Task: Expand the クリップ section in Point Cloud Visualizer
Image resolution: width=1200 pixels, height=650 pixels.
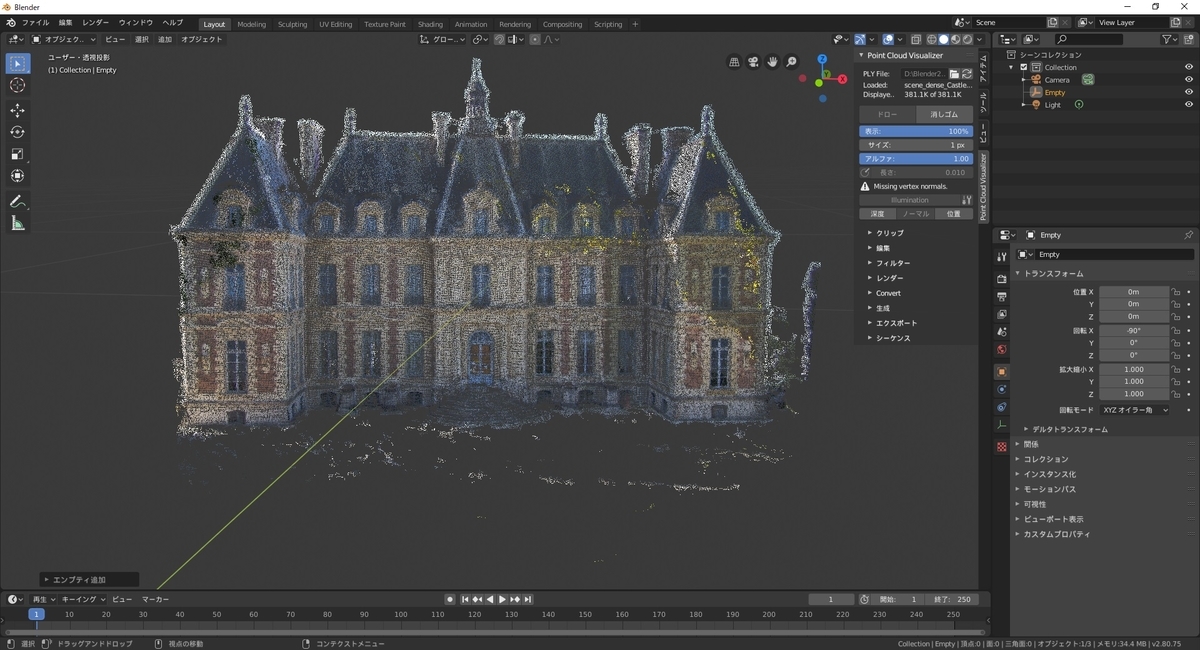Action: 888,232
